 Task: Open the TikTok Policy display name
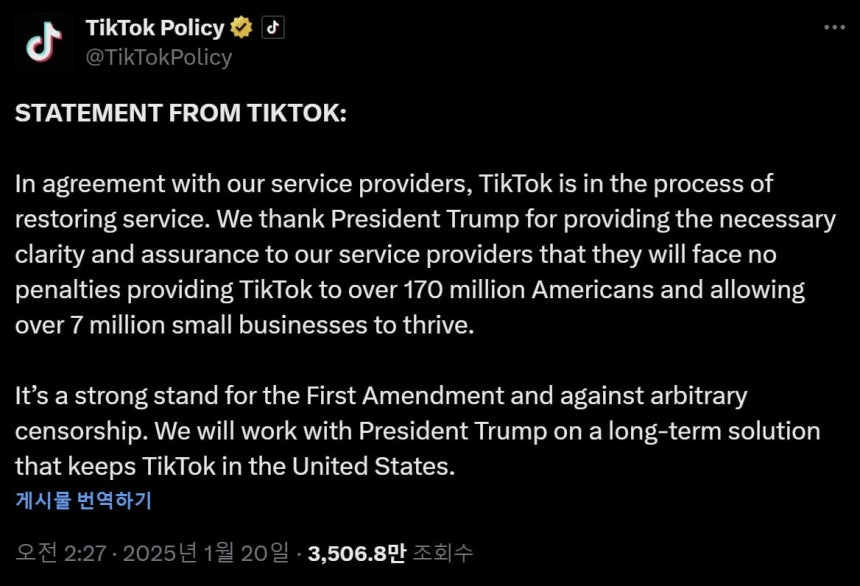click(155, 27)
